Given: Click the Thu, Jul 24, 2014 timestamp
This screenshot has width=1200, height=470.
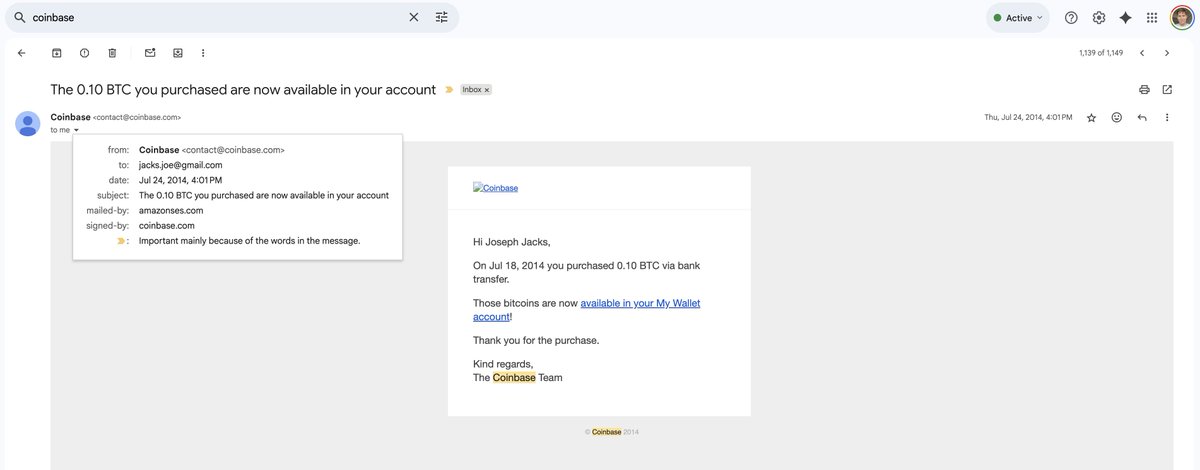Looking at the screenshot, I should [1028, 117].
